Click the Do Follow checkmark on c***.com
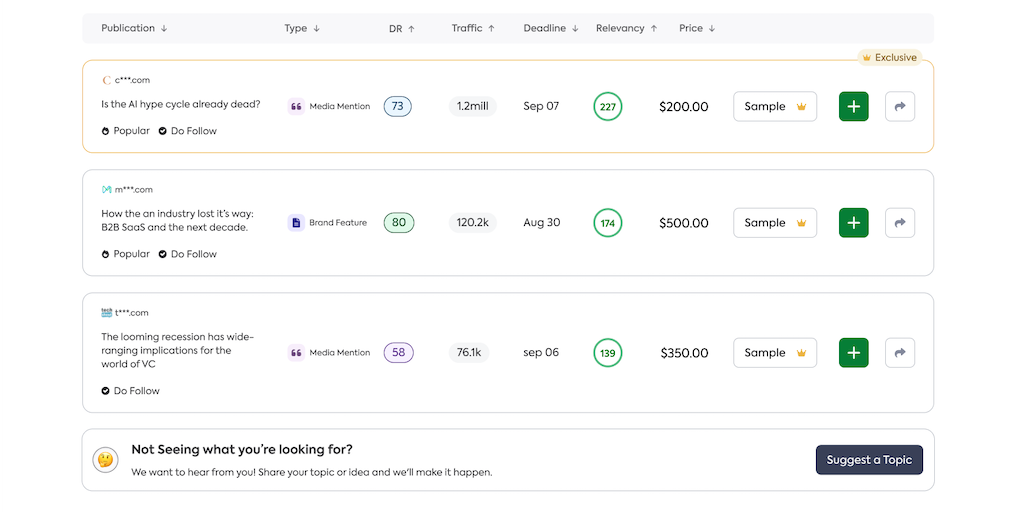The height and width of the screenshot is (512, 1024). pos(163,131)
